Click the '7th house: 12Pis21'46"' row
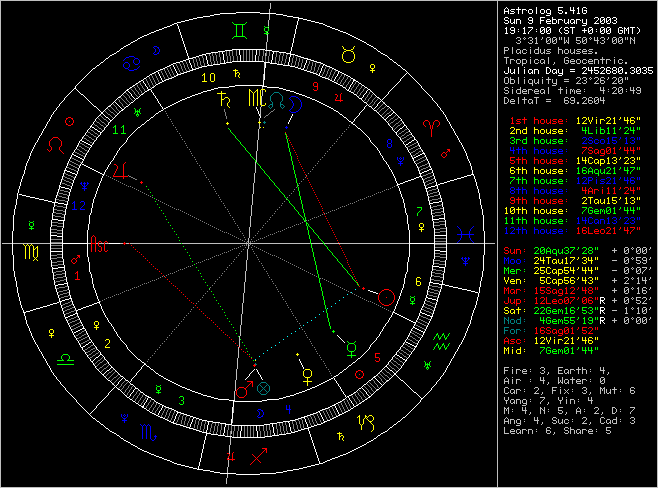Viewport: 658px width, 488px height. coord(575,181)
